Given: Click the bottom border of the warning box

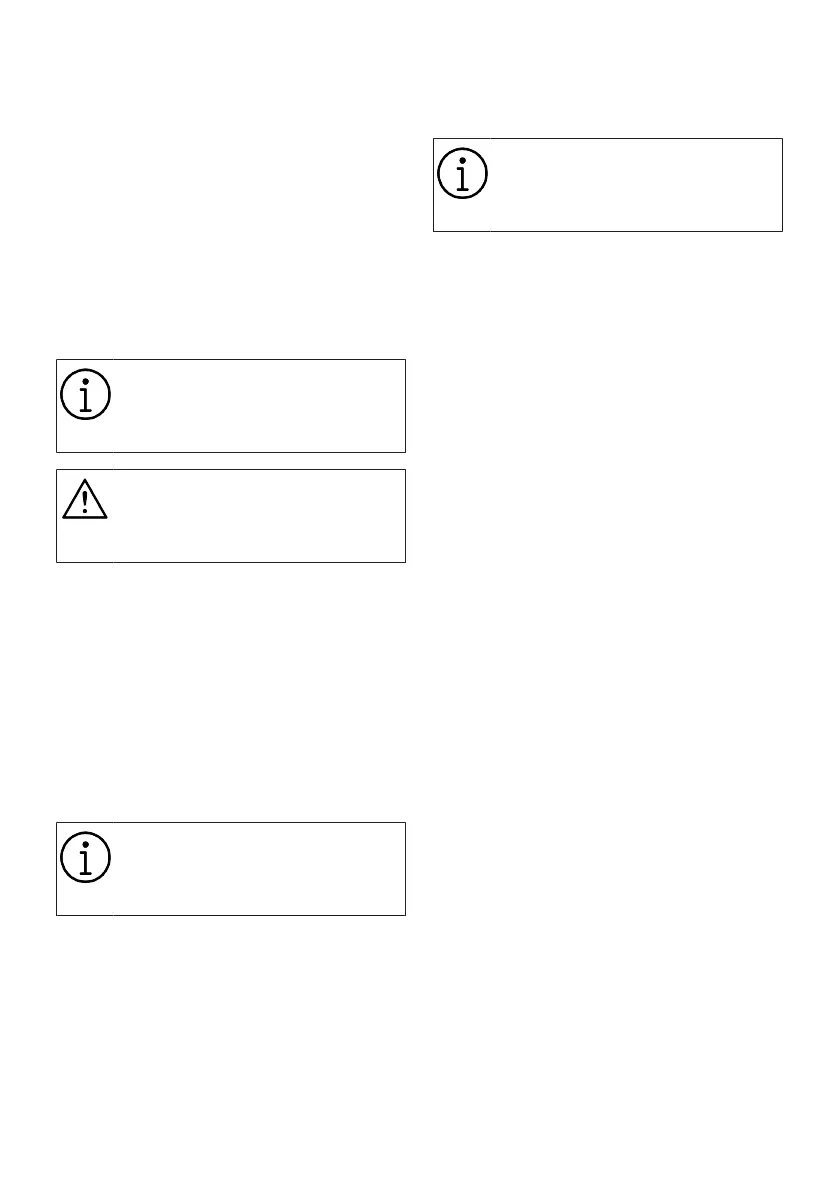Looking at the screenshot, I should [x=230, y=562].
